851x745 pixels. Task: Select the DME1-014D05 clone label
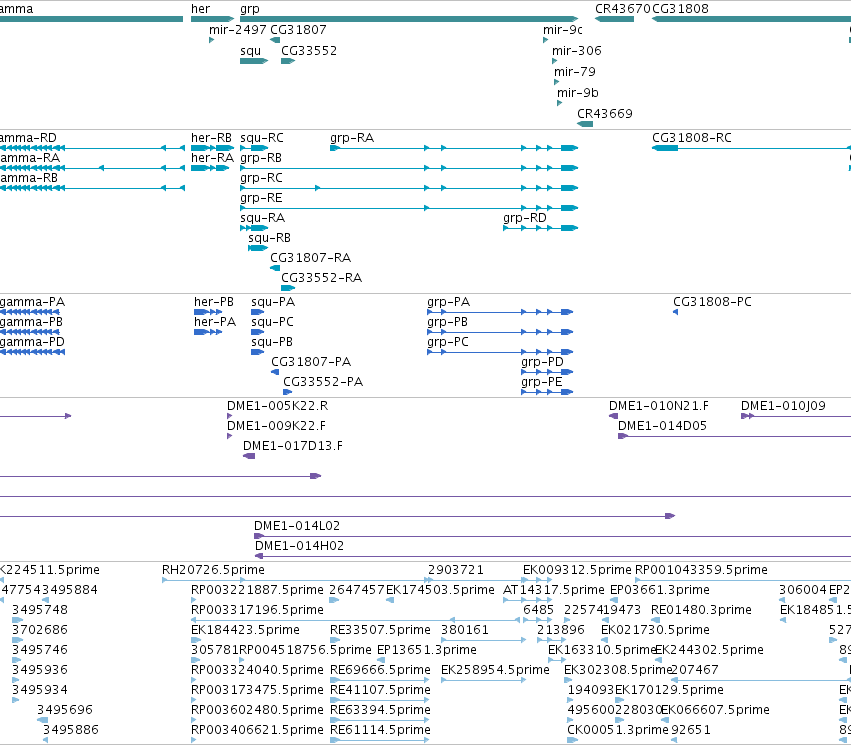click(x=663, y=426)
